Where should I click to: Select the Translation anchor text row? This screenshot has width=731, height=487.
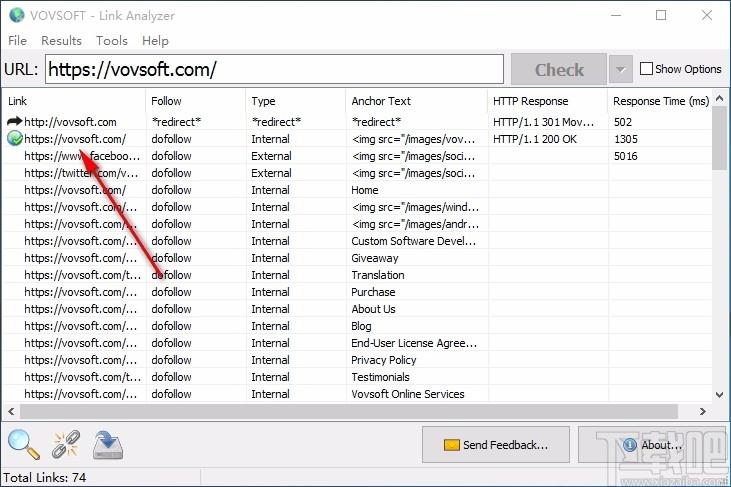(357, 275)
